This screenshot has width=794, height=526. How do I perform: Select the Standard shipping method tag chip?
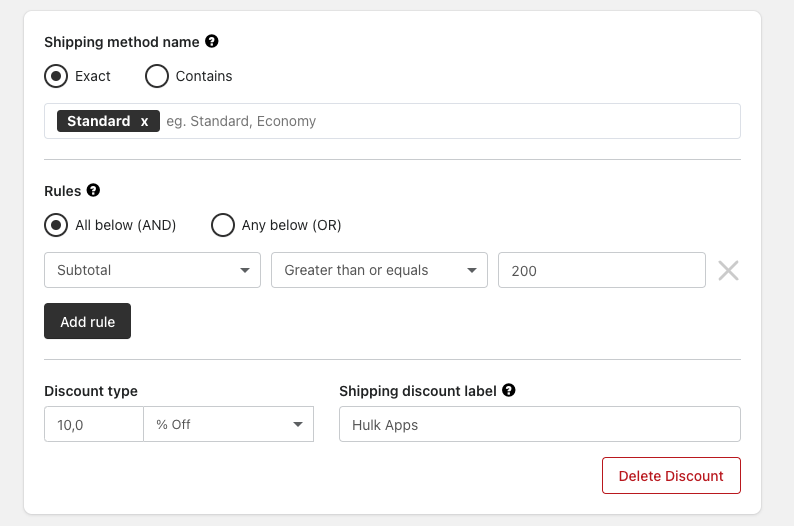(x=98, y=122)
